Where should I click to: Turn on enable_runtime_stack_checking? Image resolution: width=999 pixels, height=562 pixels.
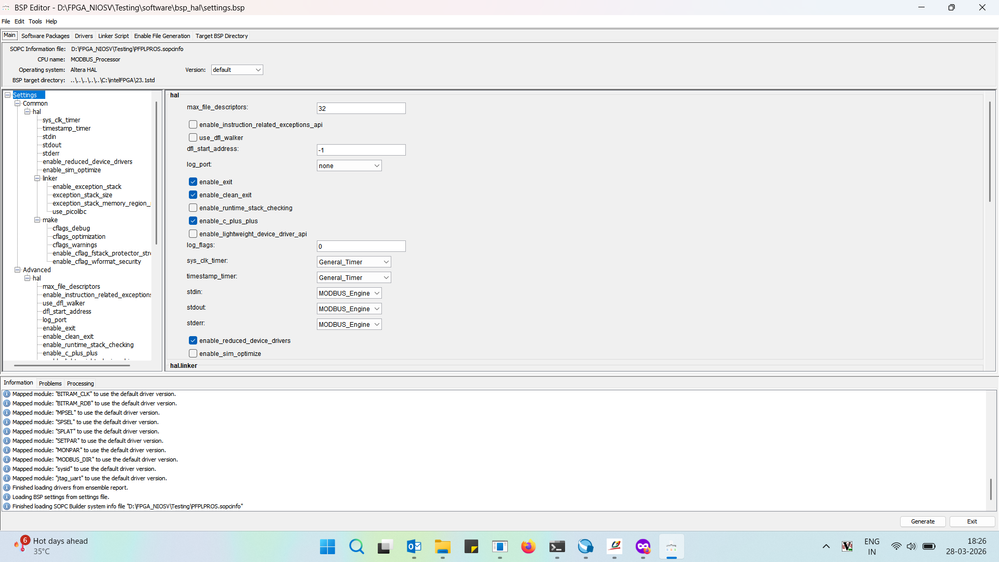[192, 208]
